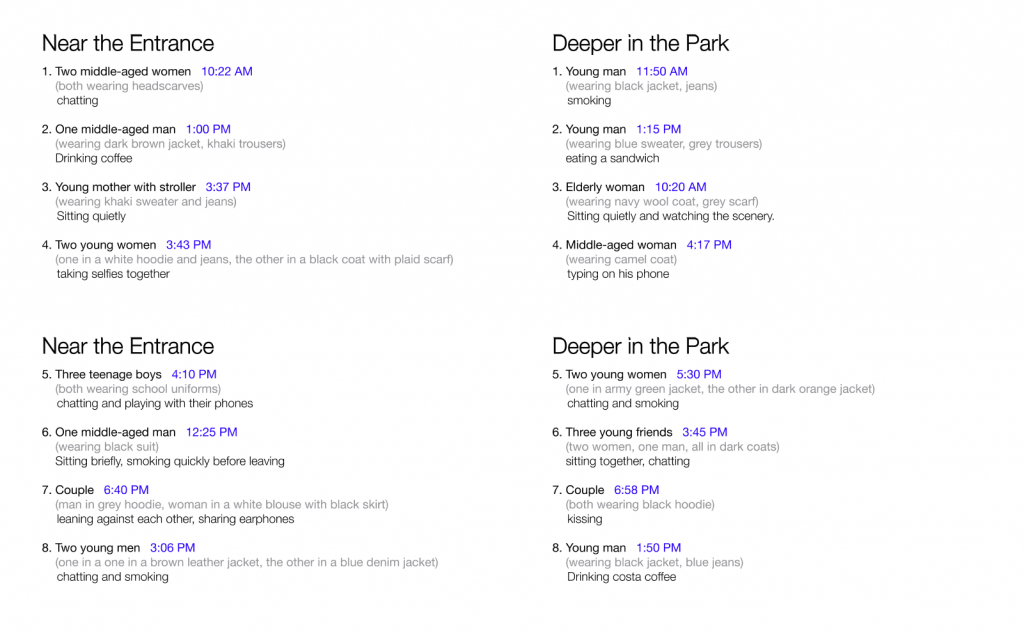The image size is (1024, 634).
Task: Click the 1:00 PM time link
Action: click(x=208, y=130)
